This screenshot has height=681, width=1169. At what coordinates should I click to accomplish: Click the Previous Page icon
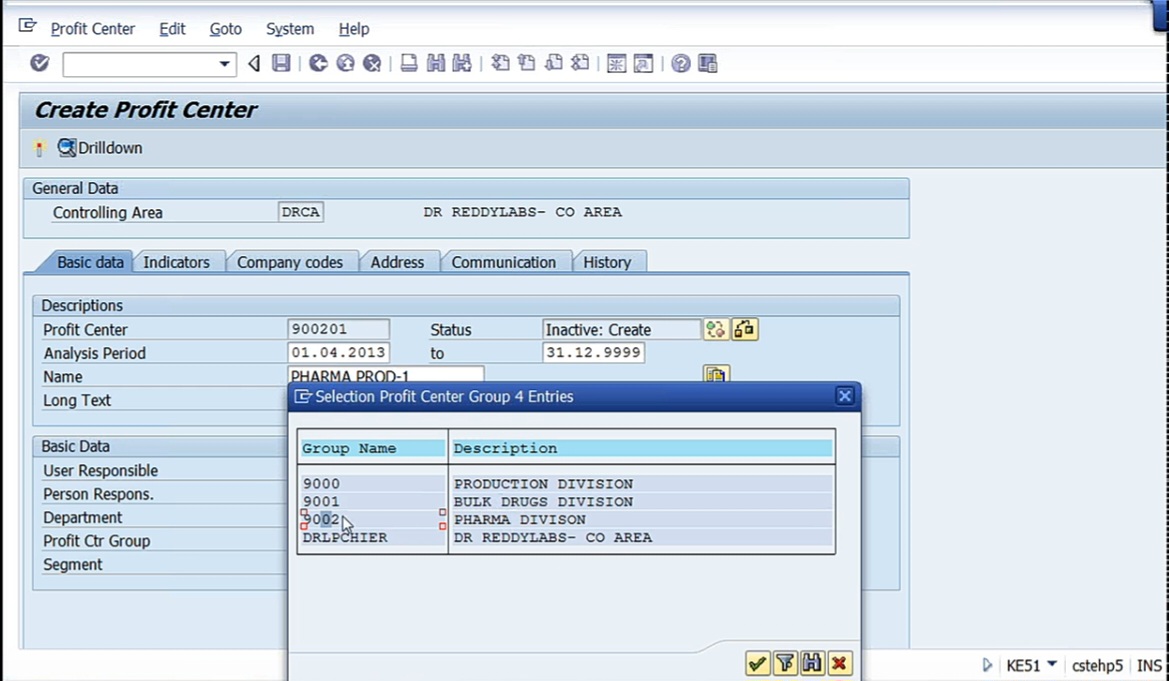pyautogui.click(x=527, y=63)
